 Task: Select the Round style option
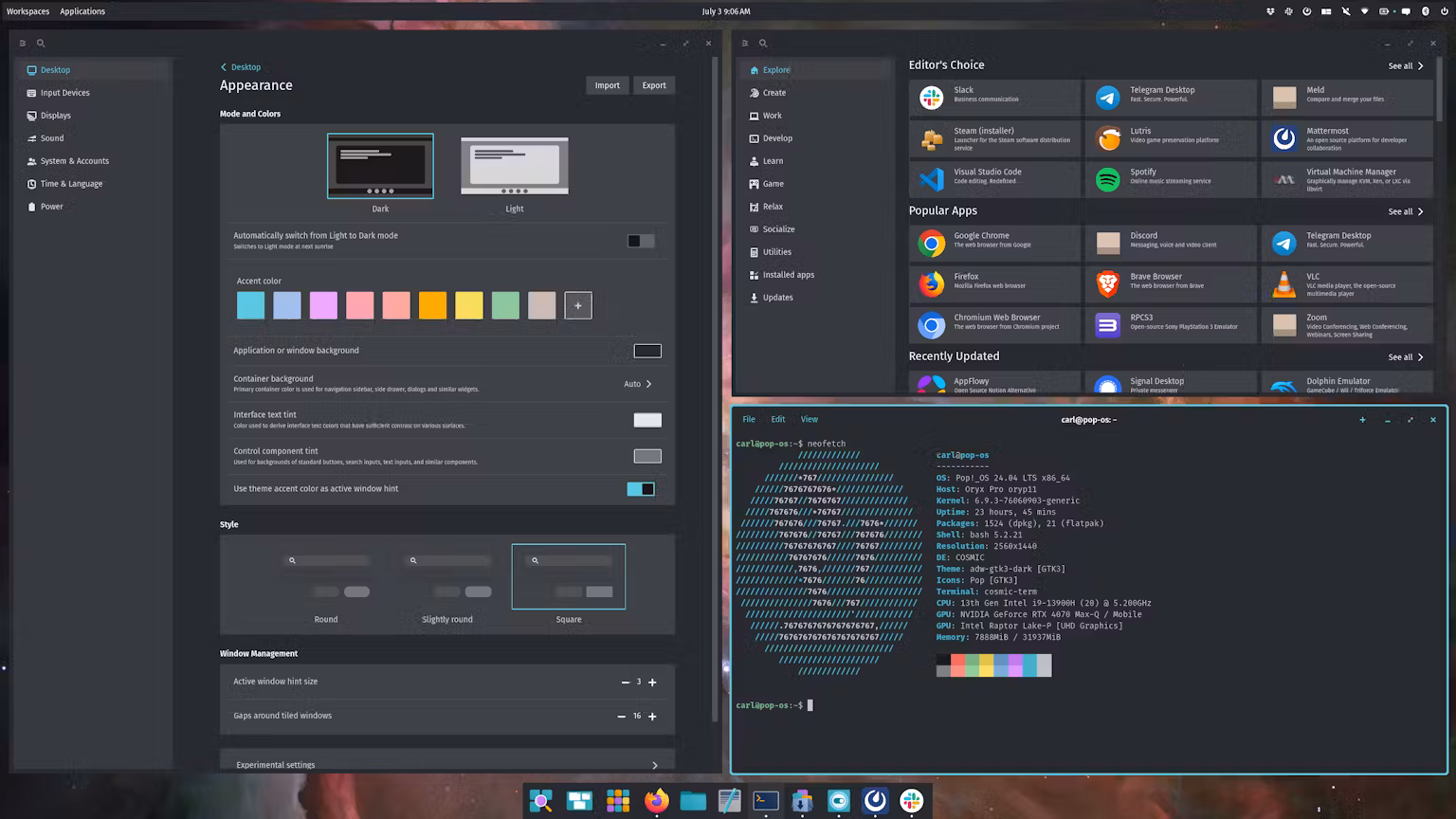(x=326, y=578)
